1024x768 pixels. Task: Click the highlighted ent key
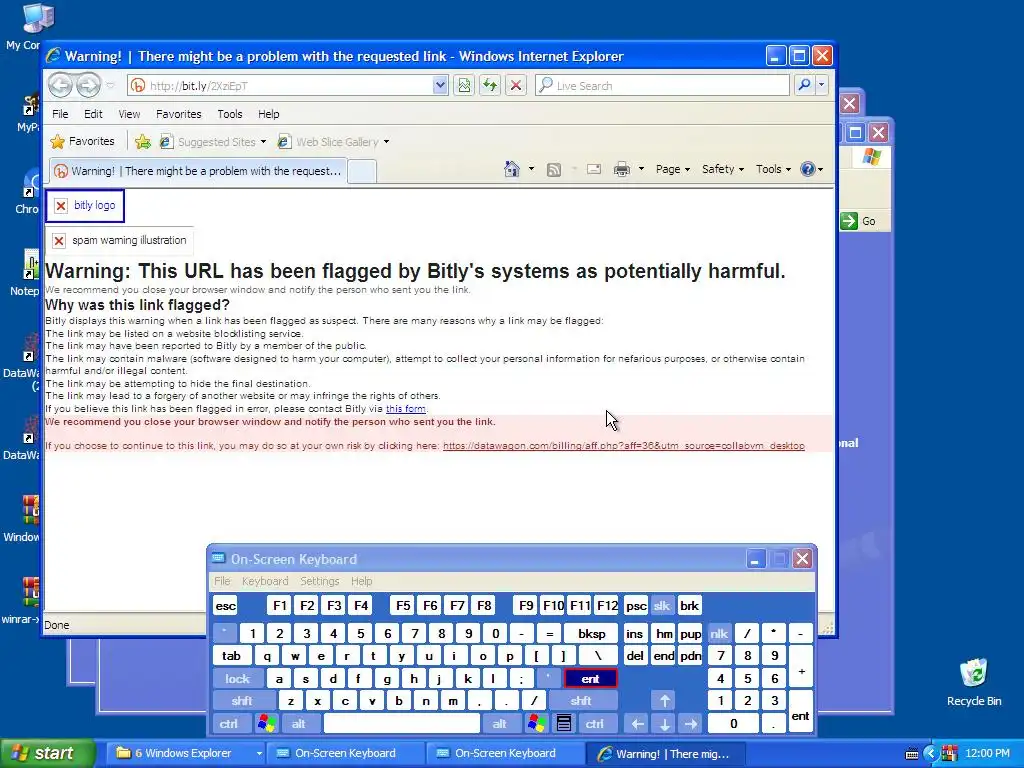click(x=590, y=679)
